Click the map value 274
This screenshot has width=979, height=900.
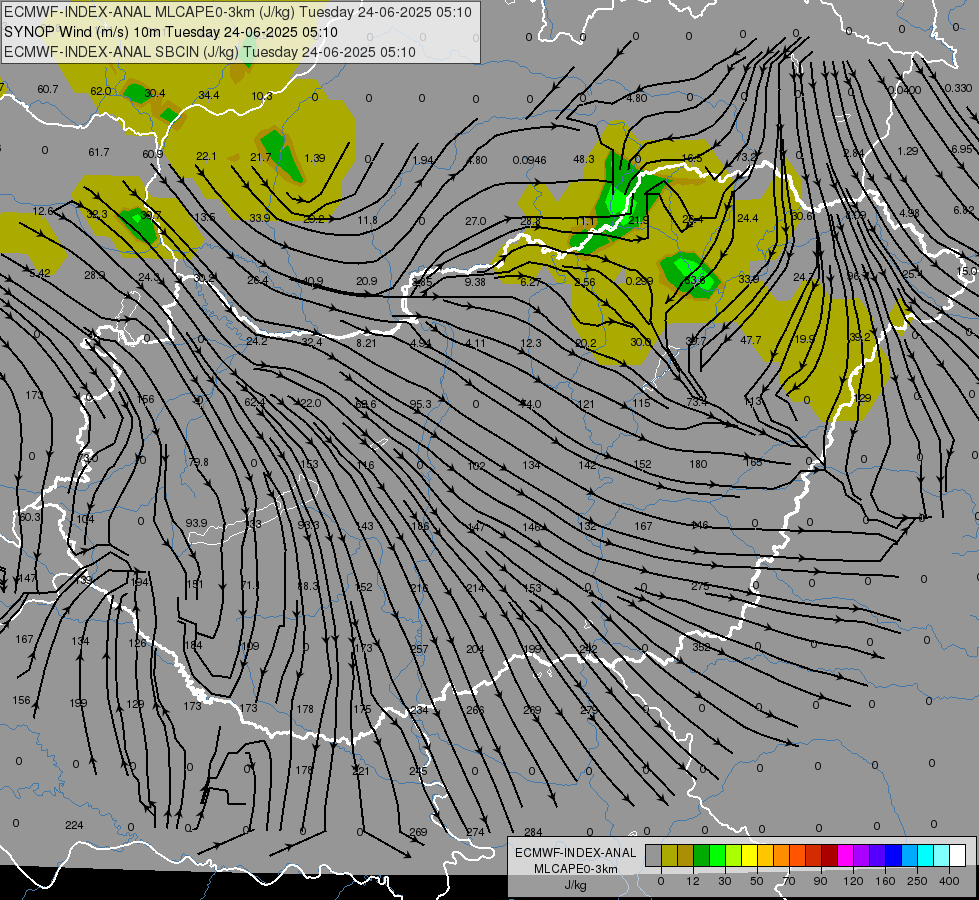tap(475, 832)
